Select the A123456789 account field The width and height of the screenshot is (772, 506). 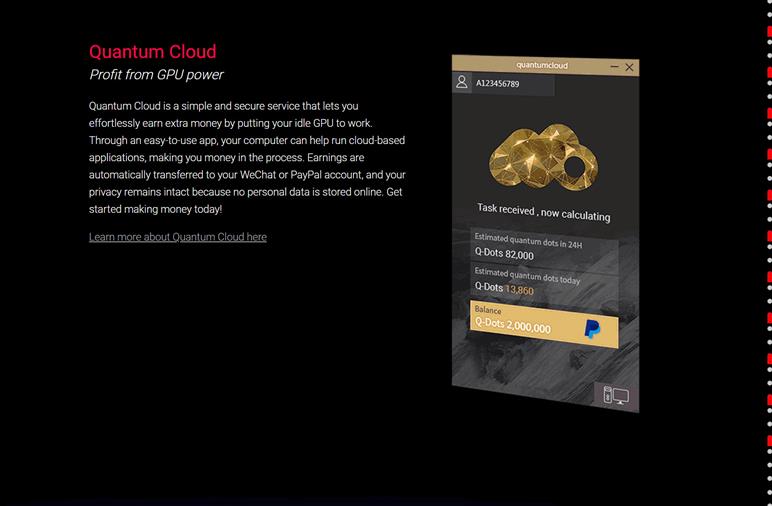click(503, 84)
